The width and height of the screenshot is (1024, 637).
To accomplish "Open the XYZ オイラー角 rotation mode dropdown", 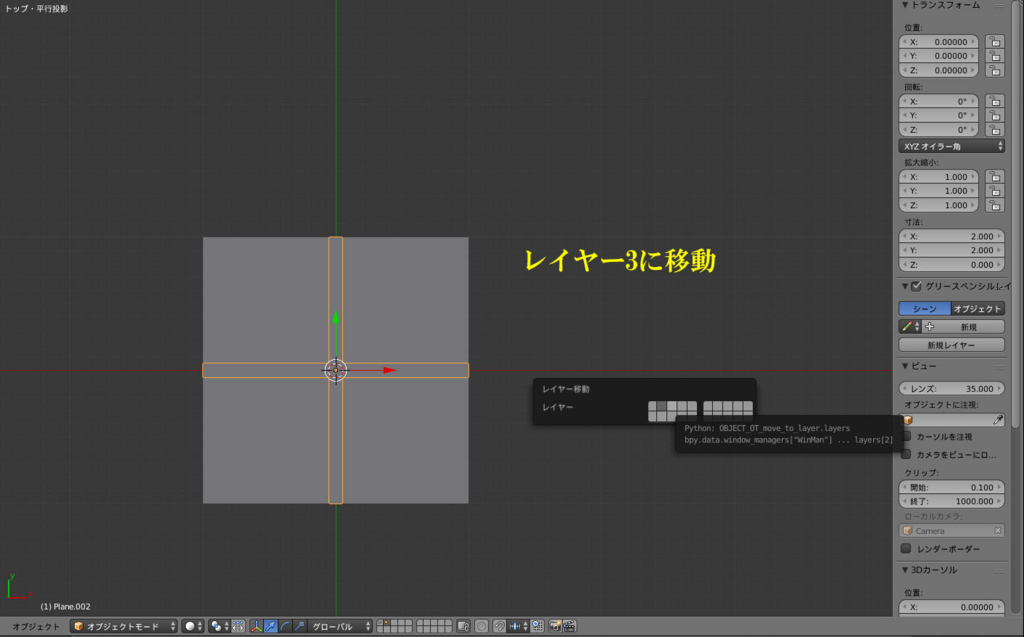I will 952,146.
